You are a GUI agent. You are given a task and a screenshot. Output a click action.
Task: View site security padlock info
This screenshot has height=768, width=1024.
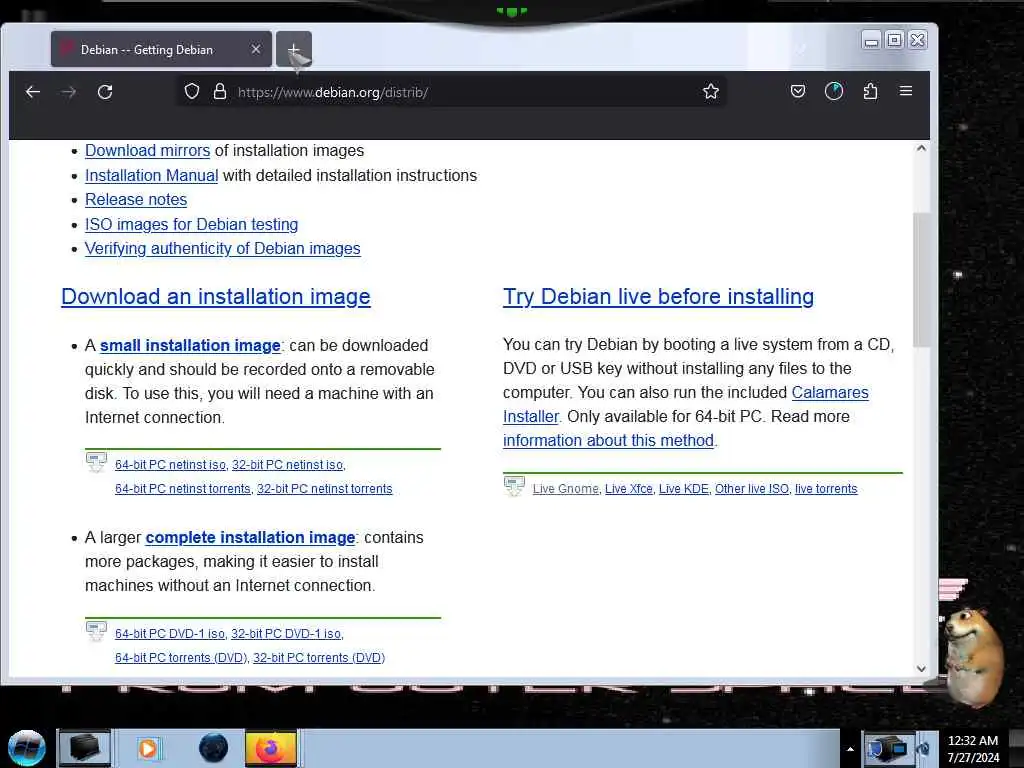tap(220, 91)
